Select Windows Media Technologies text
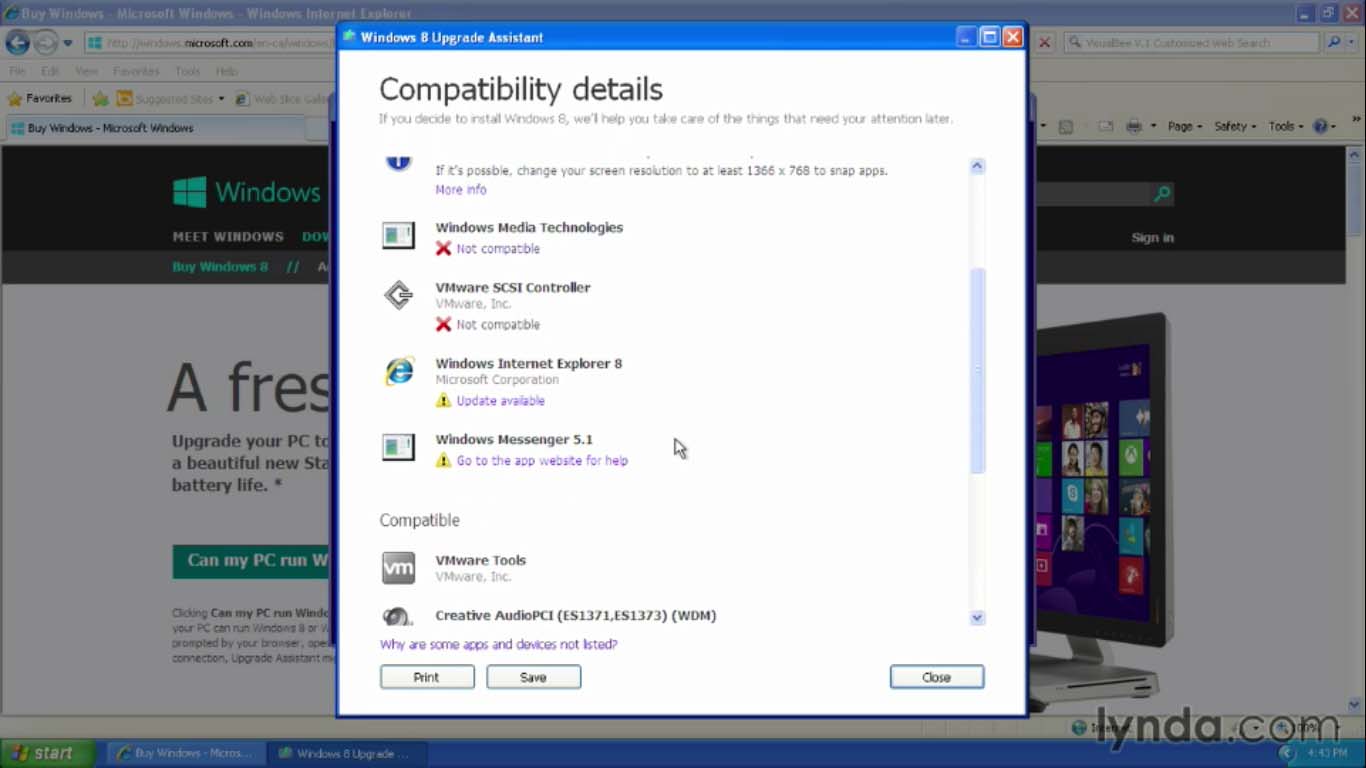Image resolution: width=1366 pixels, height=768 pixels. coord(529,228)
